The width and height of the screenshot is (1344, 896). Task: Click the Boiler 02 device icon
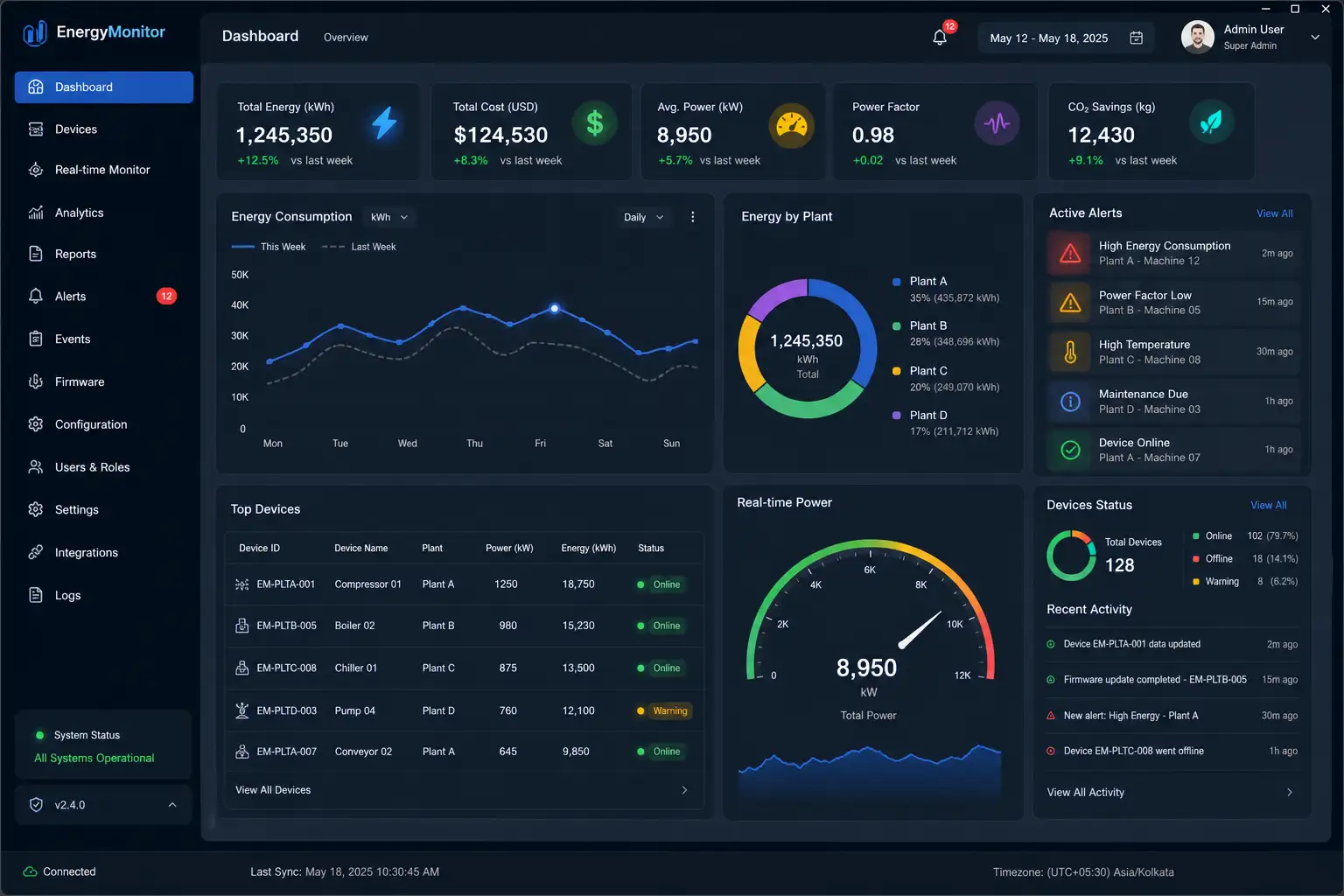(242, 626)
